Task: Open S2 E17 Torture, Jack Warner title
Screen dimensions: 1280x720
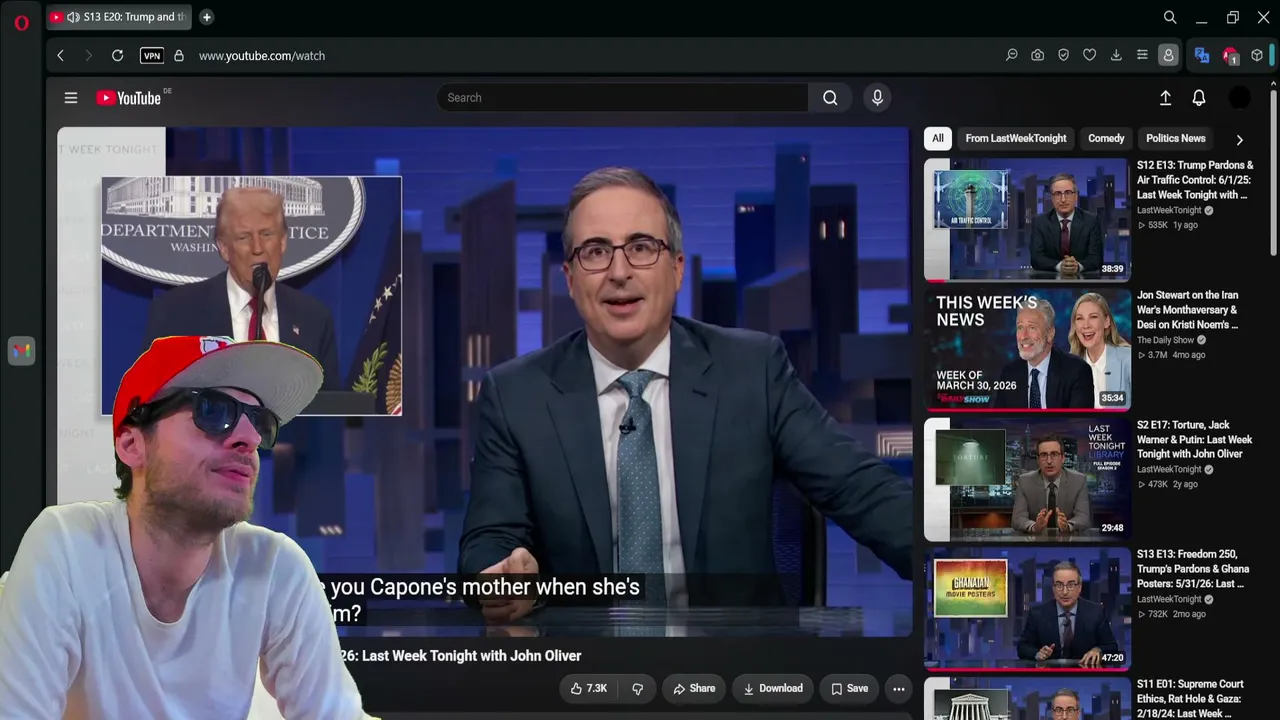Action: pyautogui.click(x=1195, y=439)
